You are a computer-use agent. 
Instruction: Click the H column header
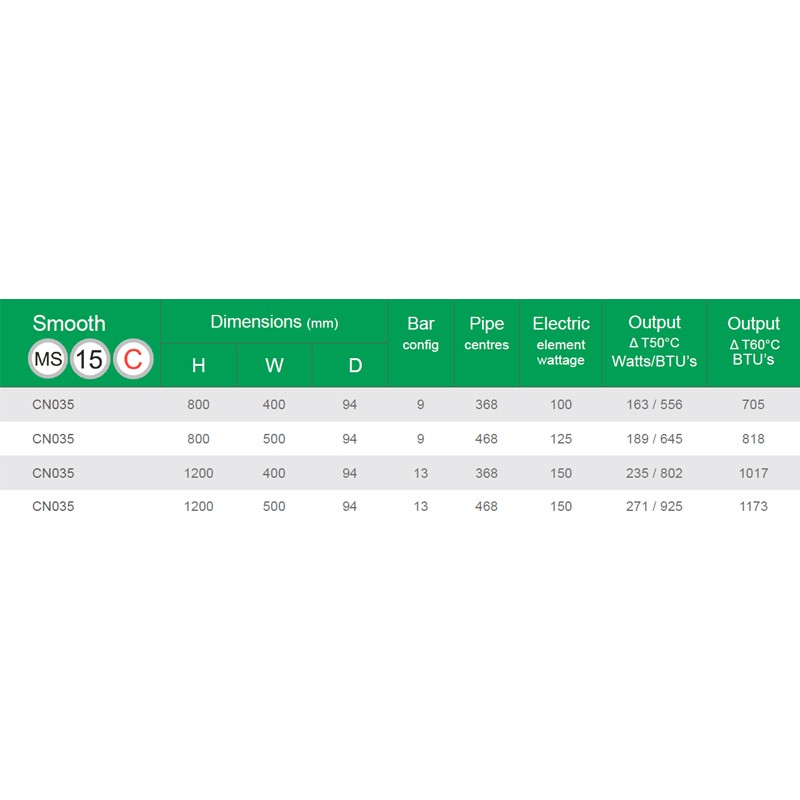(x=198, y=365)
